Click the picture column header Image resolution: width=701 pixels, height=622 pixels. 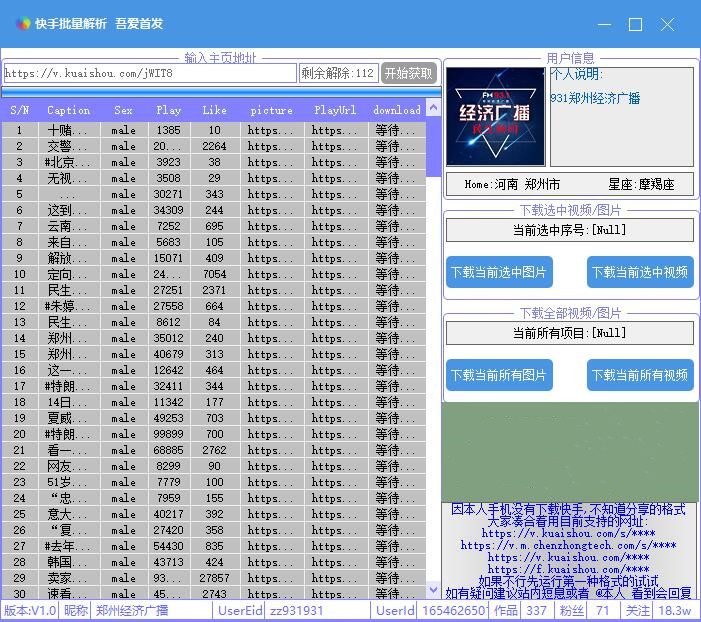coord(271,110)
